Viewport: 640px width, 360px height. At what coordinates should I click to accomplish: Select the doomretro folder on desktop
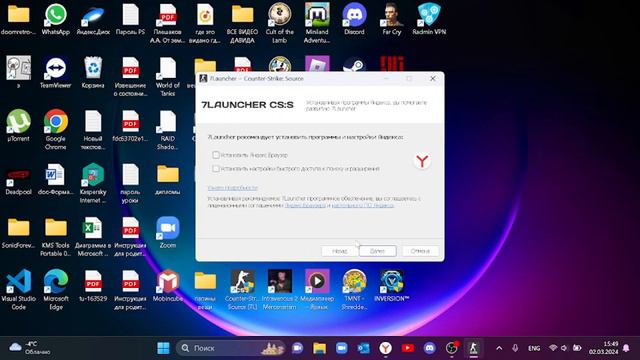click(18, 19)
